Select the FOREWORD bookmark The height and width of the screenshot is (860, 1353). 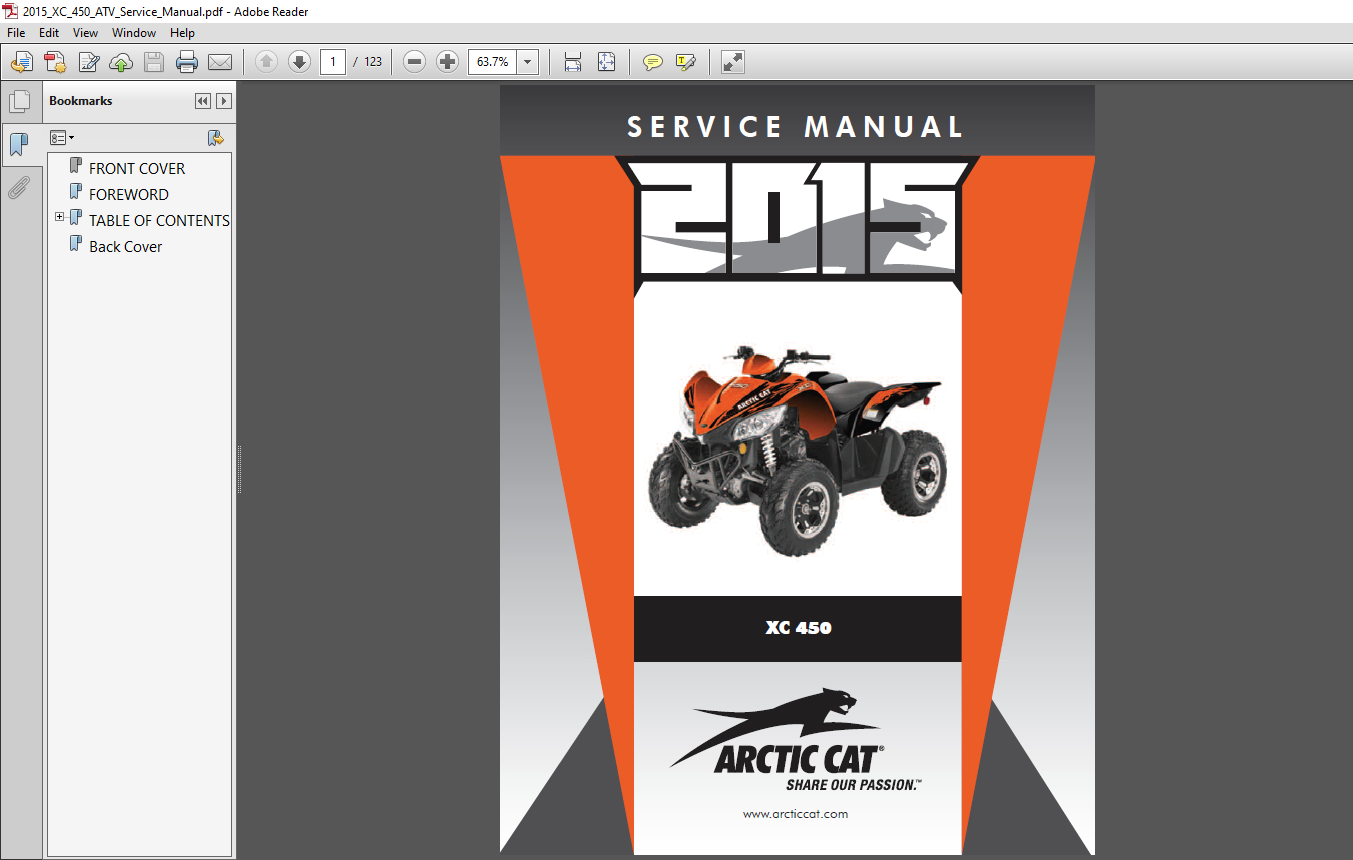pos(129,195)
